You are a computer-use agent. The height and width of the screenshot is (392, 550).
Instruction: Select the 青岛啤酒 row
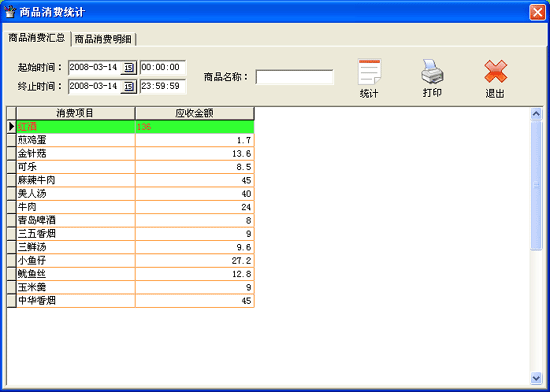135,220
